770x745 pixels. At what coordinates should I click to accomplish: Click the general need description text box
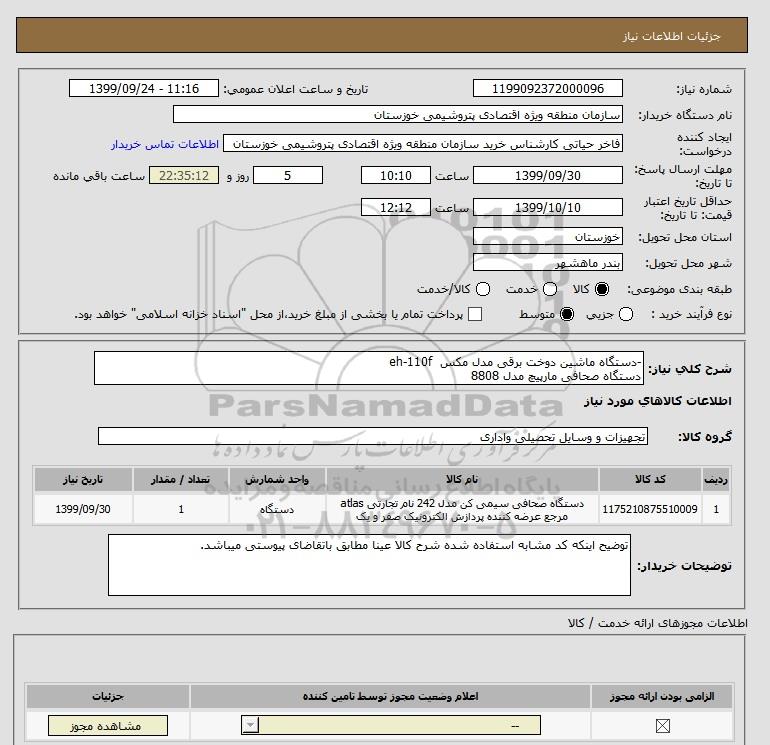(369, 368)
